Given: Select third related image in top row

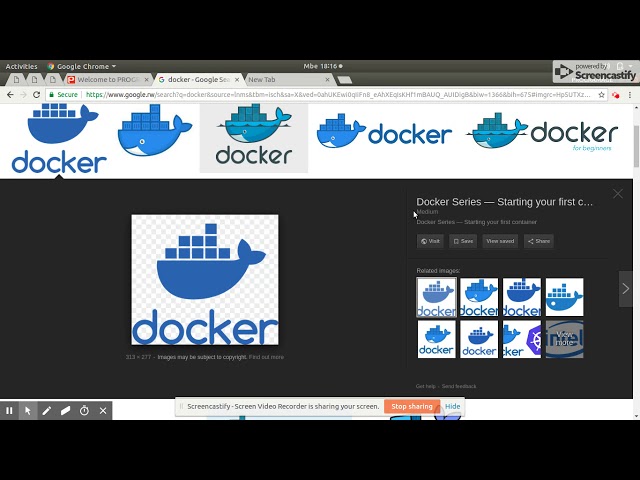Looking at the screenshot, I should coord(522,297).
